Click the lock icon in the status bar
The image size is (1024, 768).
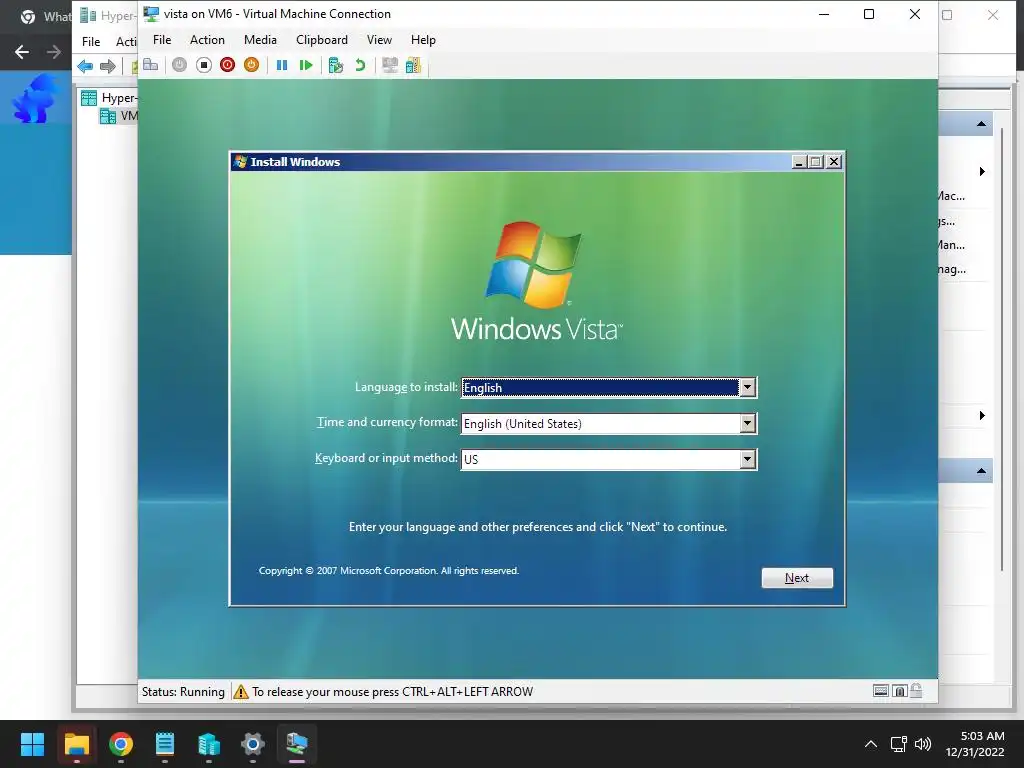click(x=916, y=690)
